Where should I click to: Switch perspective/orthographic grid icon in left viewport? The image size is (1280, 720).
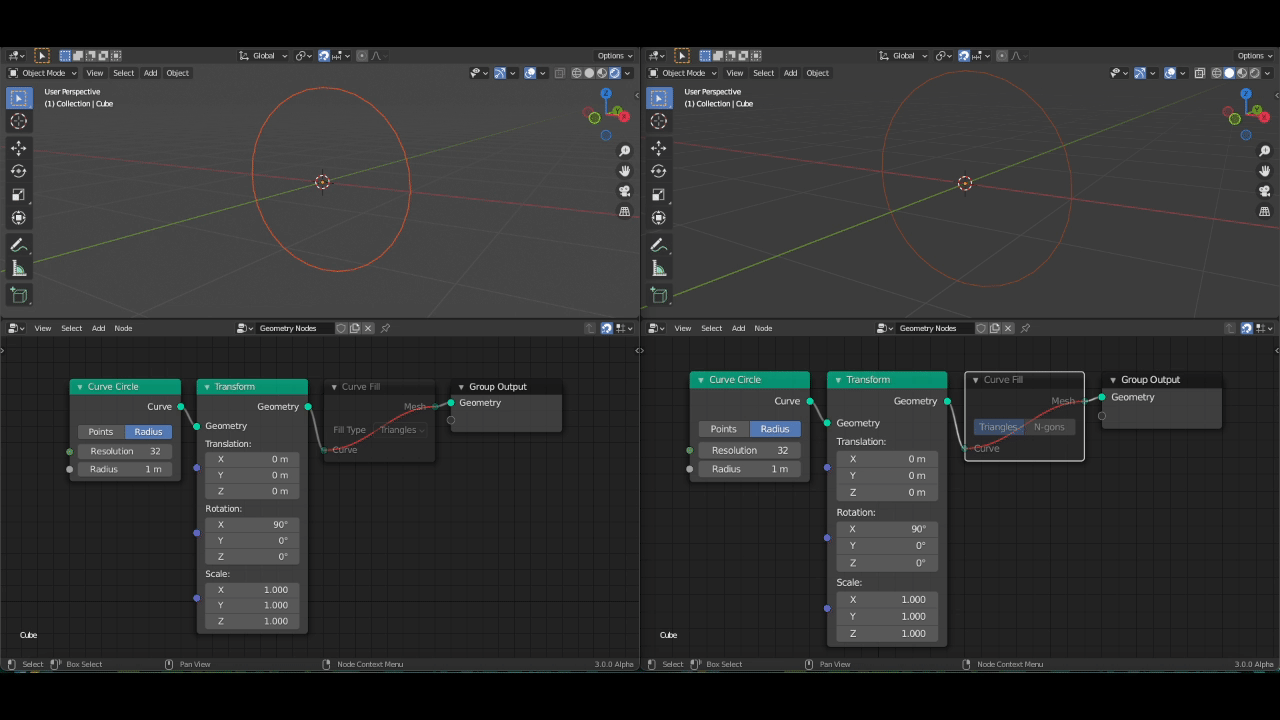(x=625, y=212)
